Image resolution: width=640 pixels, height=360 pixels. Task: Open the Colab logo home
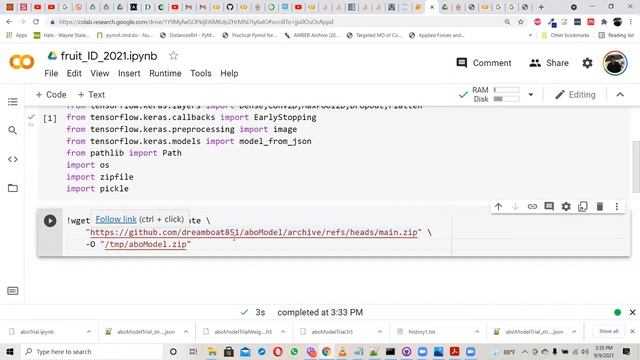22,62
